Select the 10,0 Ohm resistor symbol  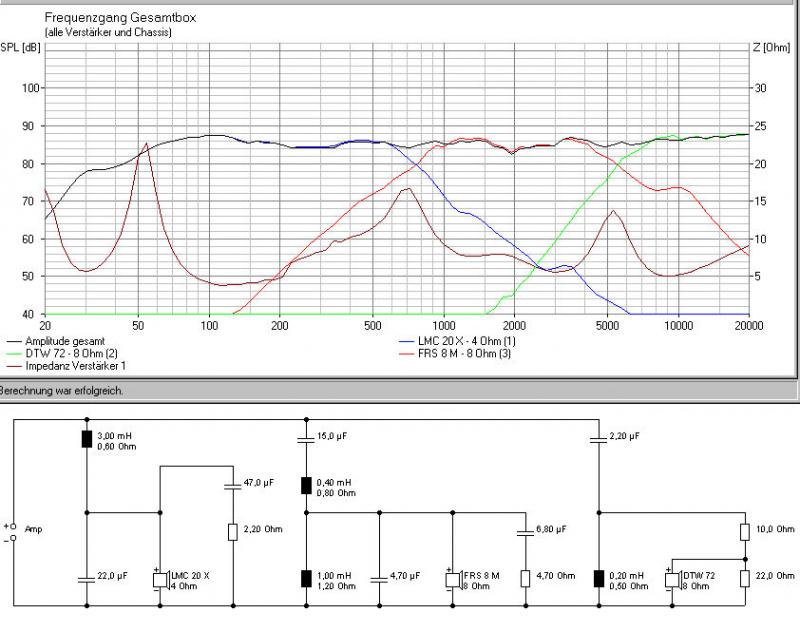[x=745, y=532]
